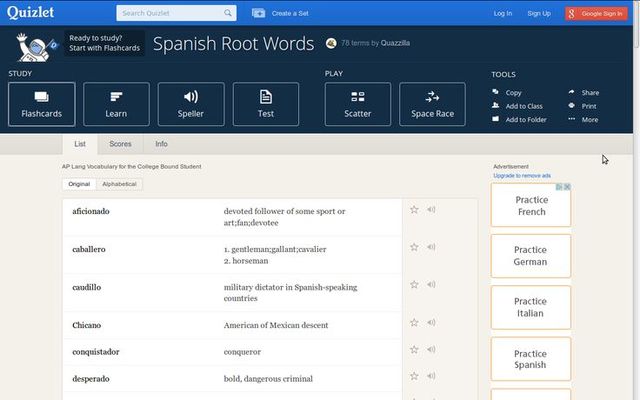Star the caudillo term

tap(414, 284)
